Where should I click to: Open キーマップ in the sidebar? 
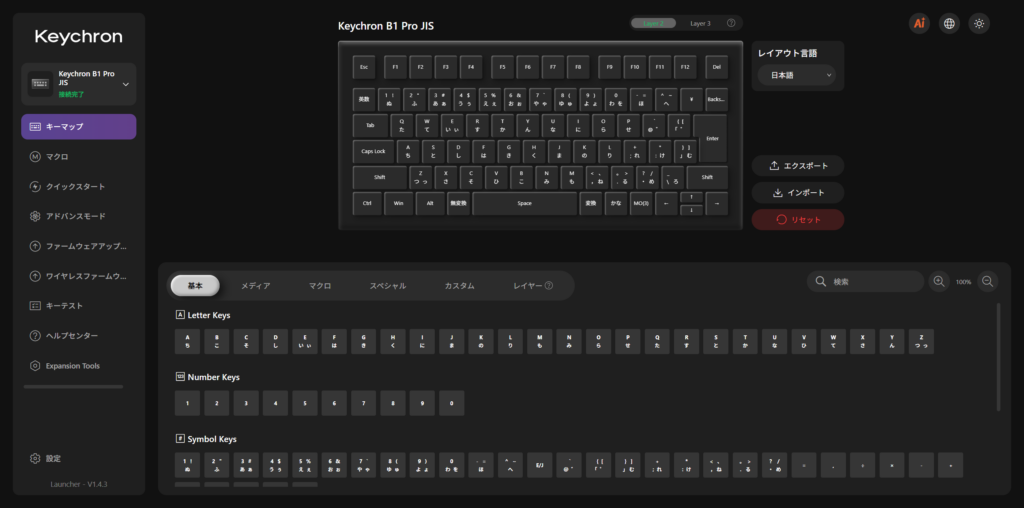[78, 127]
